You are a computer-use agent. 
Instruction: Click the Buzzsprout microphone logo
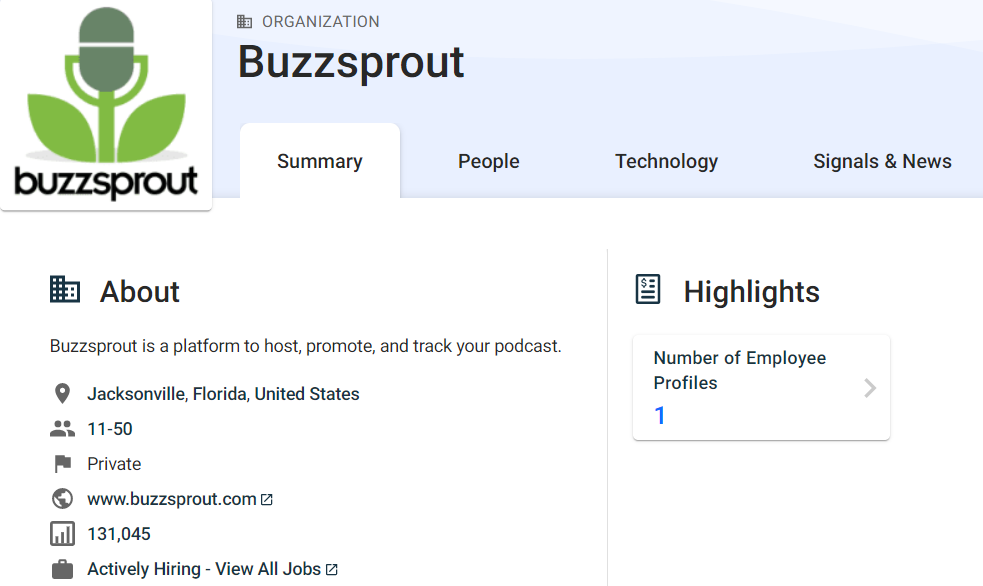pyautogui.click(x=106, y=104)
